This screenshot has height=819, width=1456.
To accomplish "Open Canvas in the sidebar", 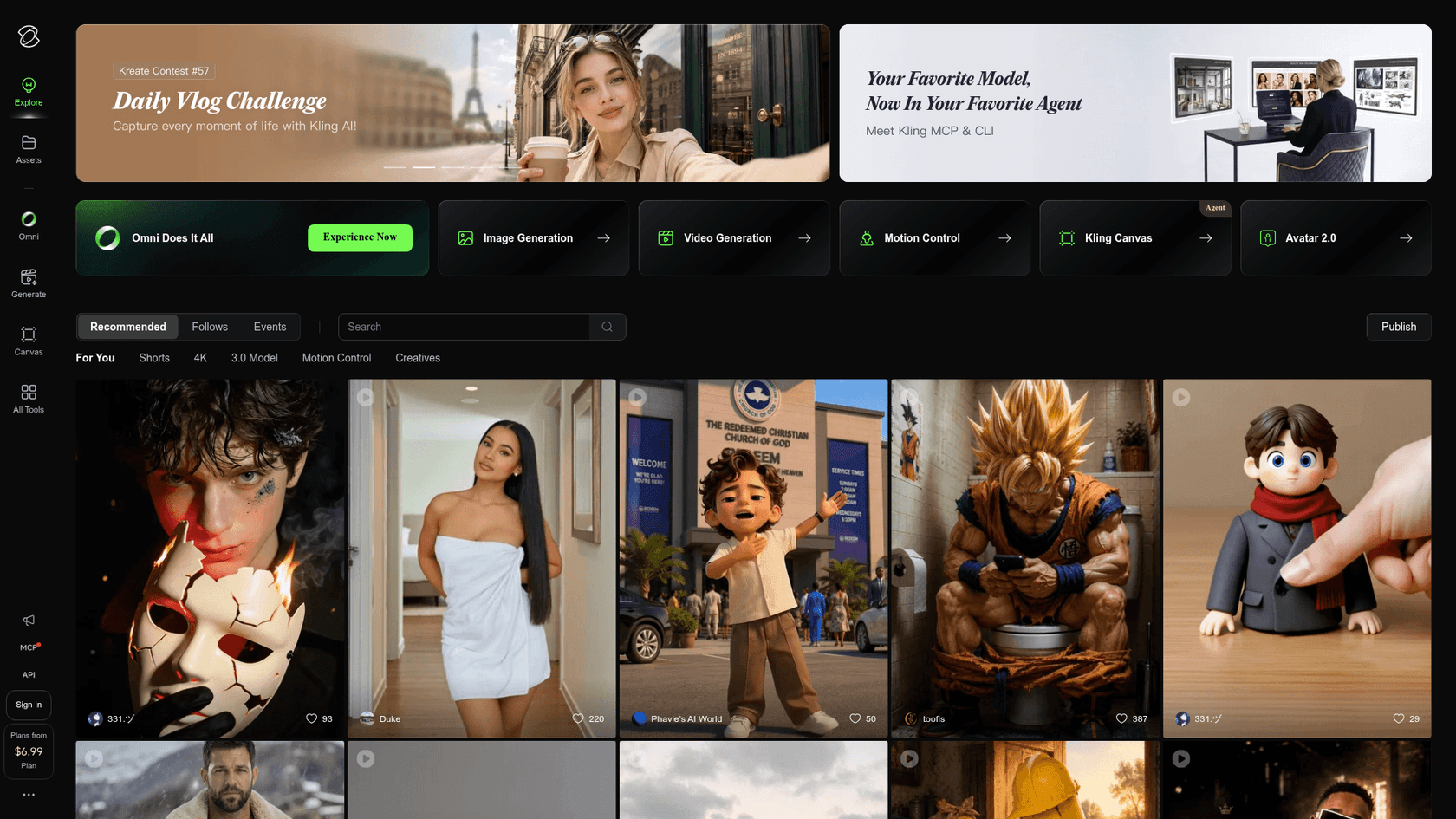I will pos(29,341).
